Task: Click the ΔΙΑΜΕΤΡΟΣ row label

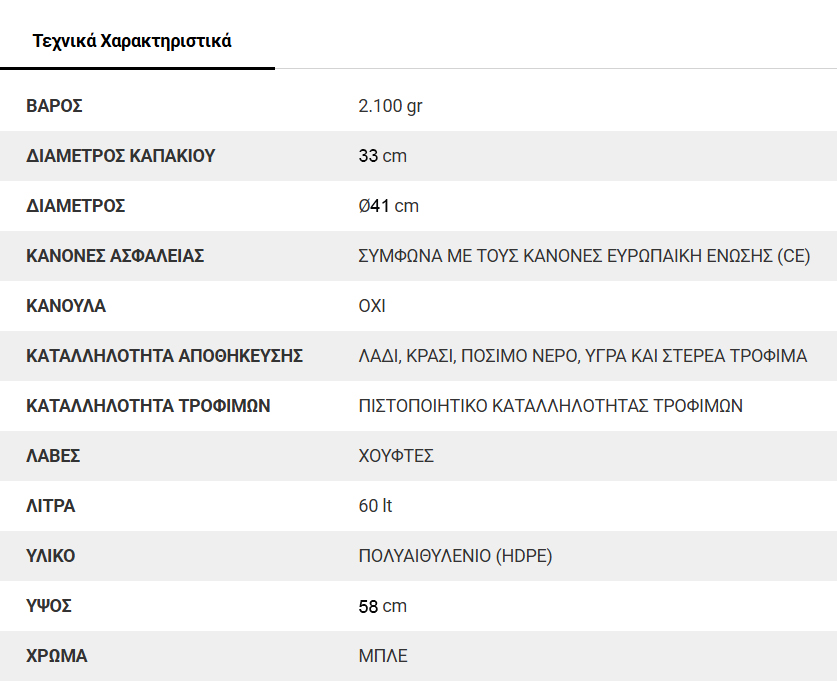Action: (x=75, y=206)
